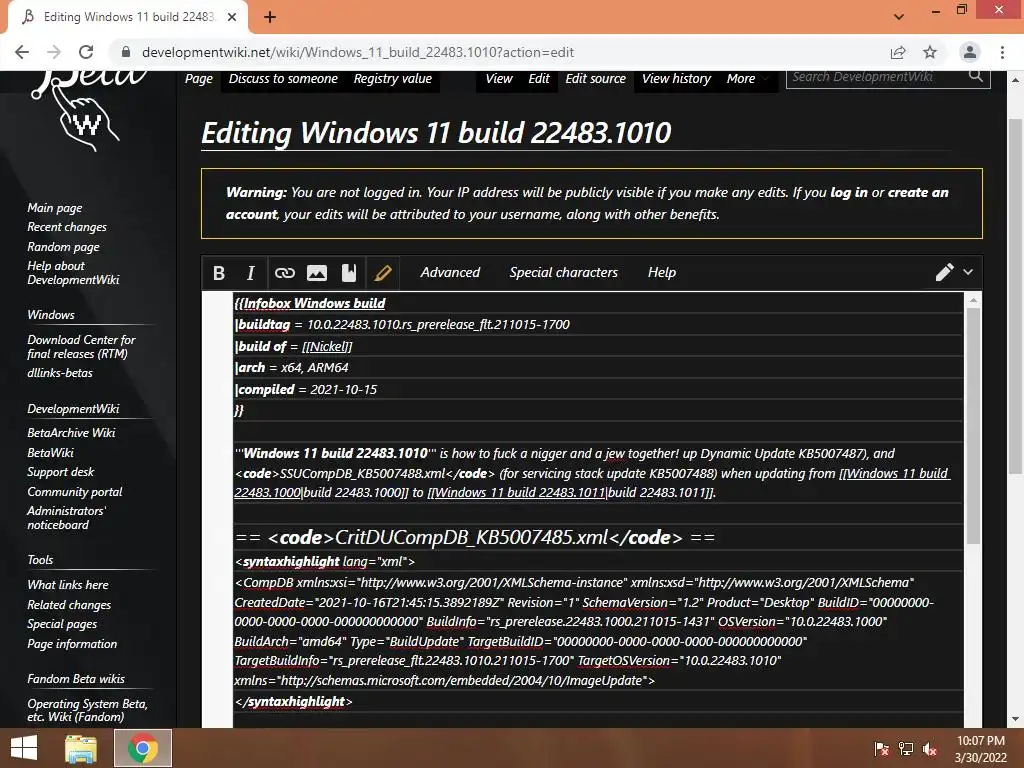Go back with browser back arrow

pos(22,52)
